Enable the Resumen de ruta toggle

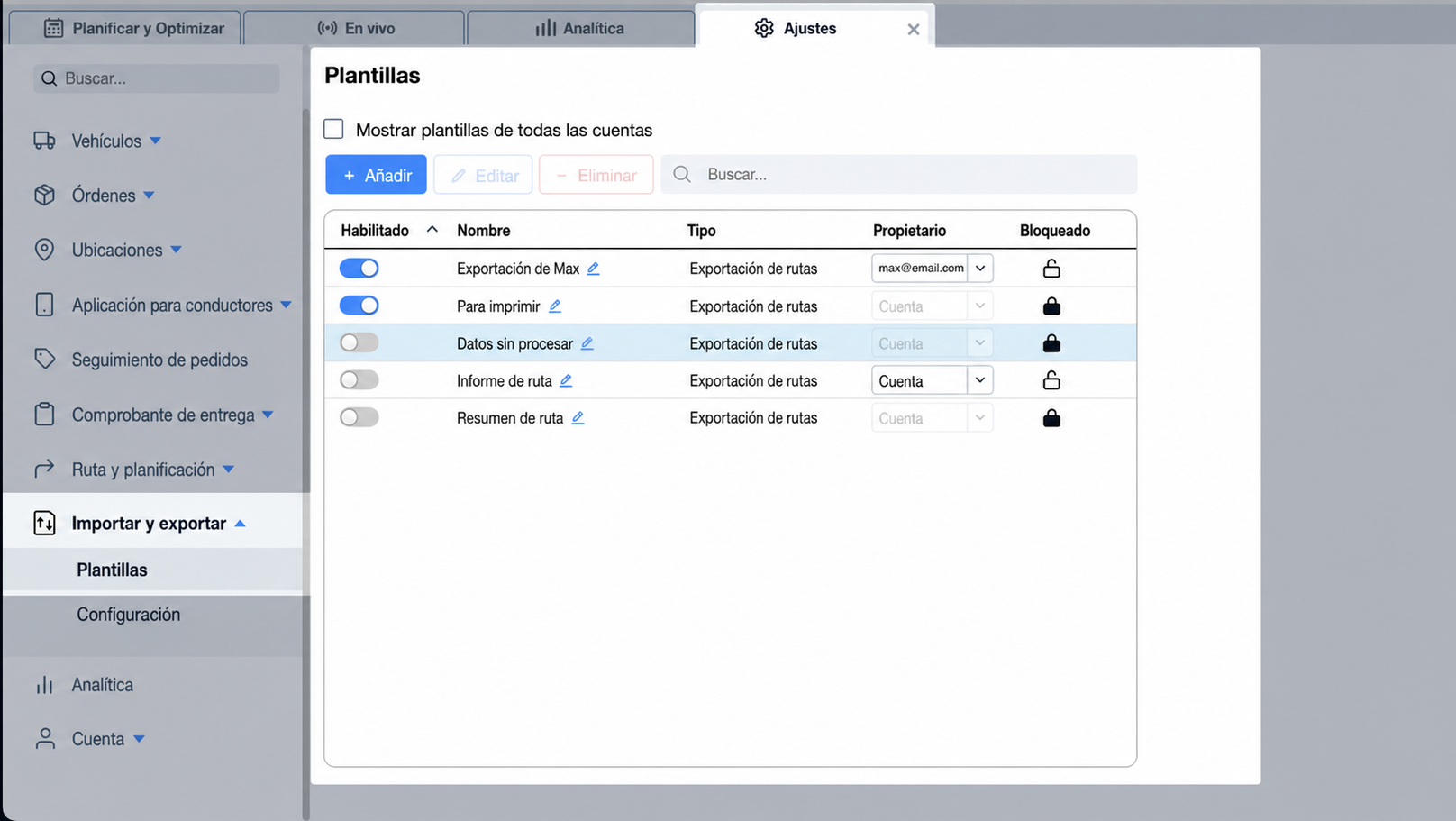click(359, 417)
